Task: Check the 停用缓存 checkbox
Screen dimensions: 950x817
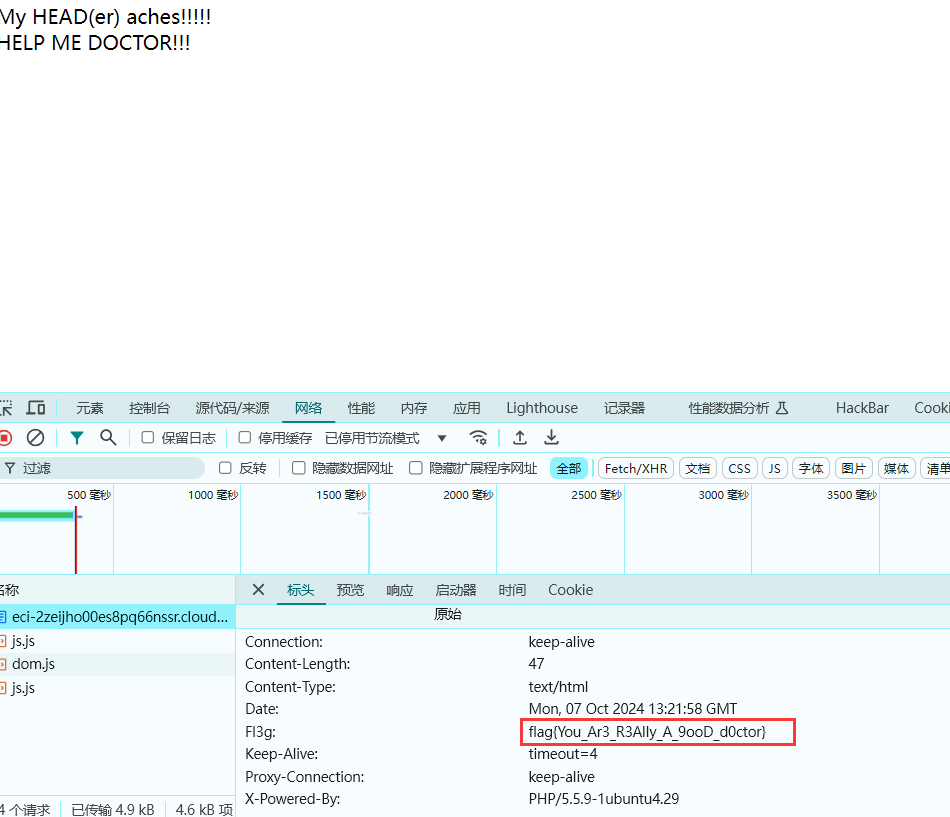Action: (245, 438)
